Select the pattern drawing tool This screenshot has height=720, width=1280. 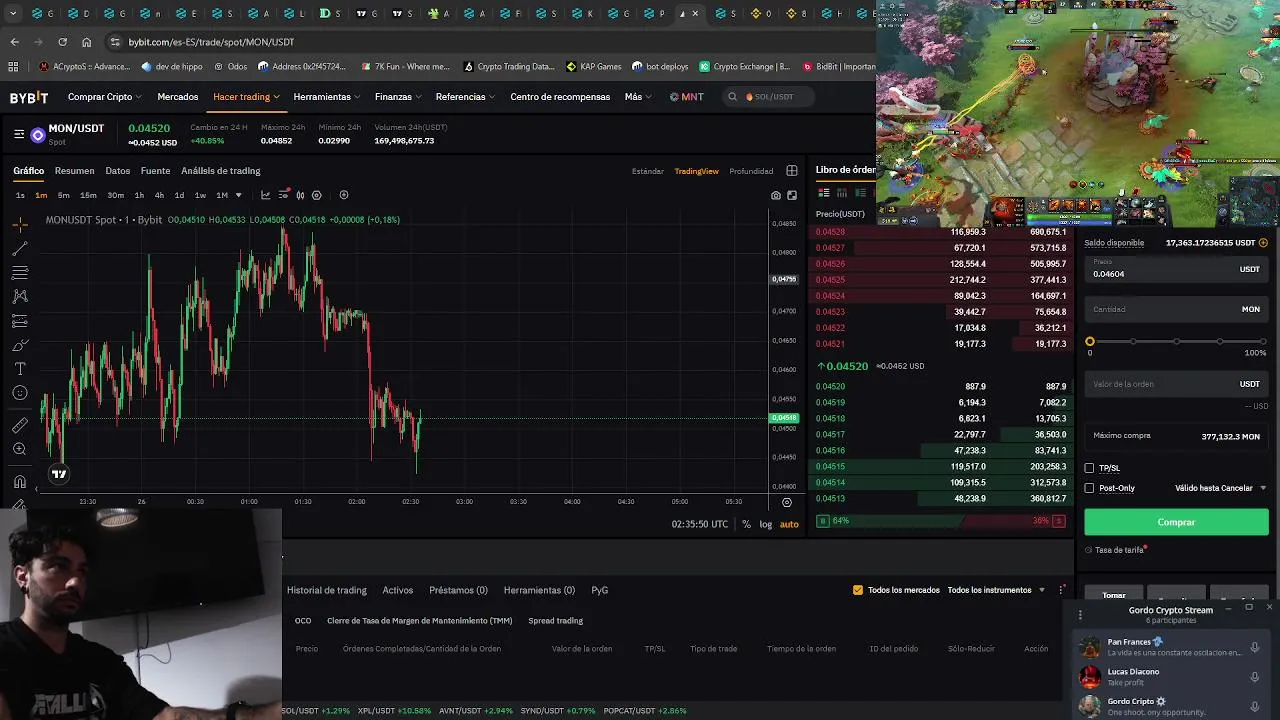[20, 297]
